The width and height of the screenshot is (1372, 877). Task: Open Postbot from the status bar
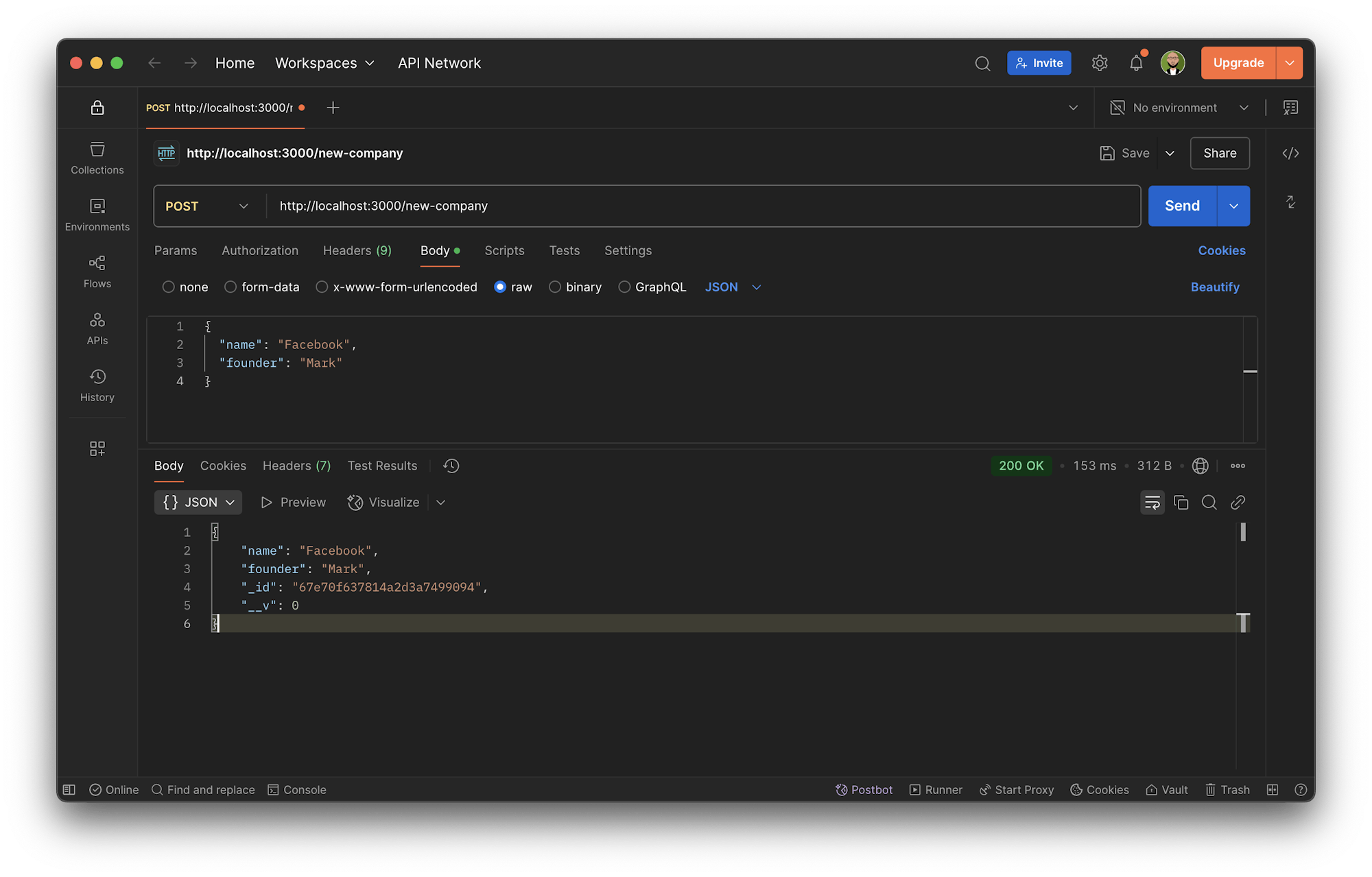[x=864, y=790]
